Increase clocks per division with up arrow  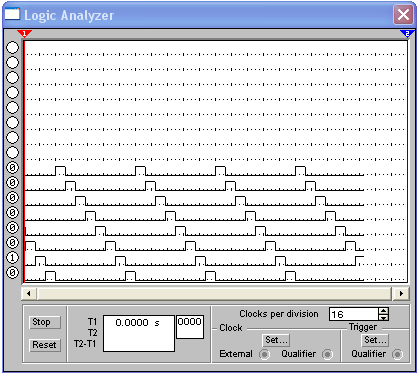384,311
